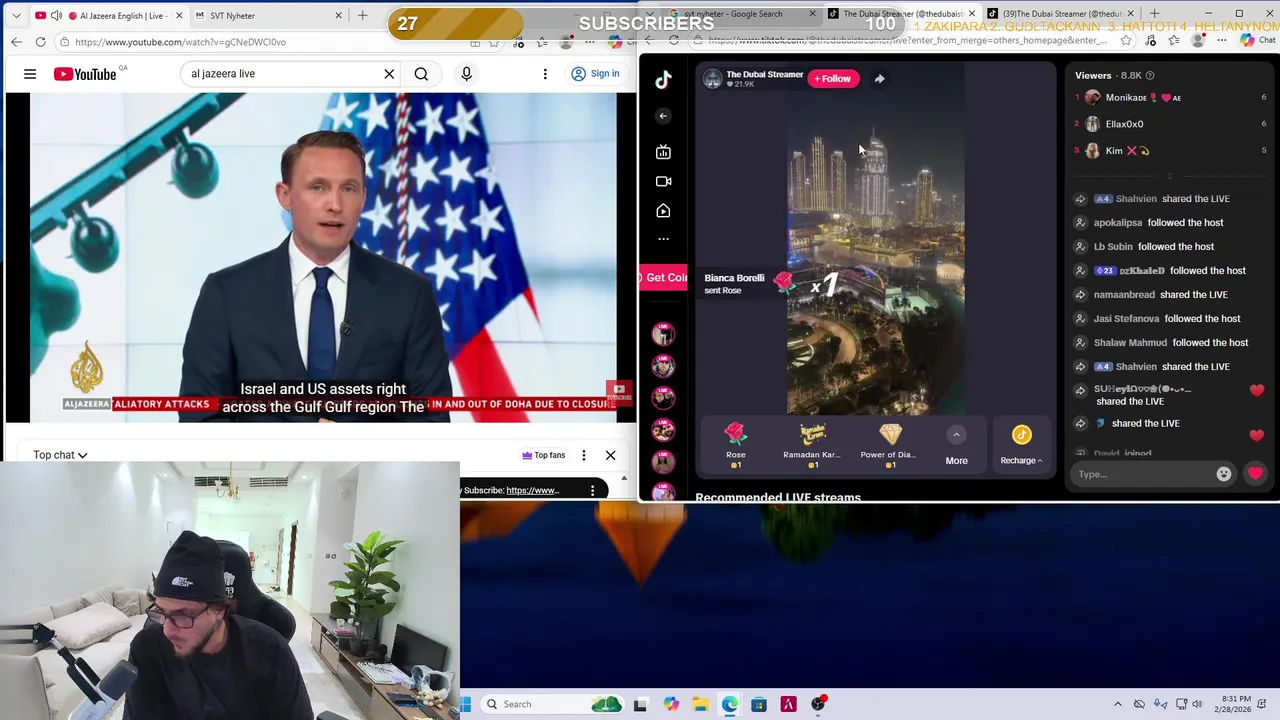Viewport: 1280px width, 720px height.
Task: Click the Viewers info question mark icon
Action: click(1150, 75)
